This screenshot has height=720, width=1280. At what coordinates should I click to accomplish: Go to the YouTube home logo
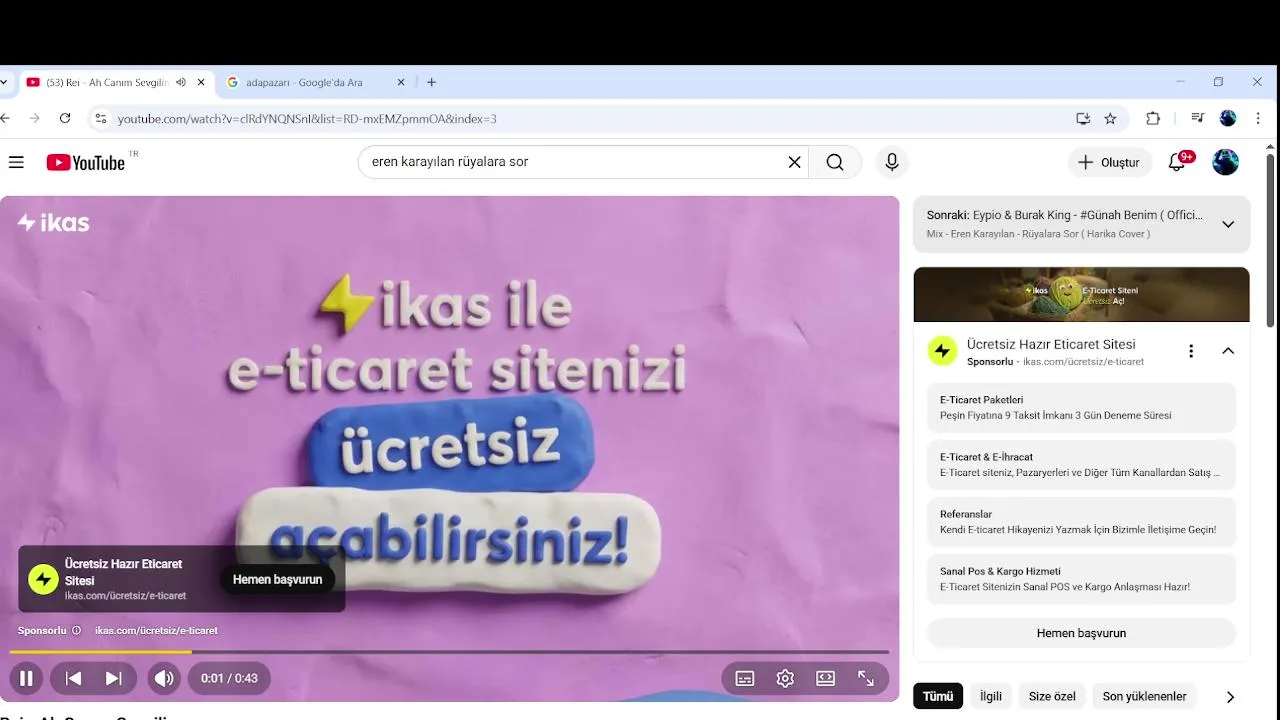click(x=86, y=162)
